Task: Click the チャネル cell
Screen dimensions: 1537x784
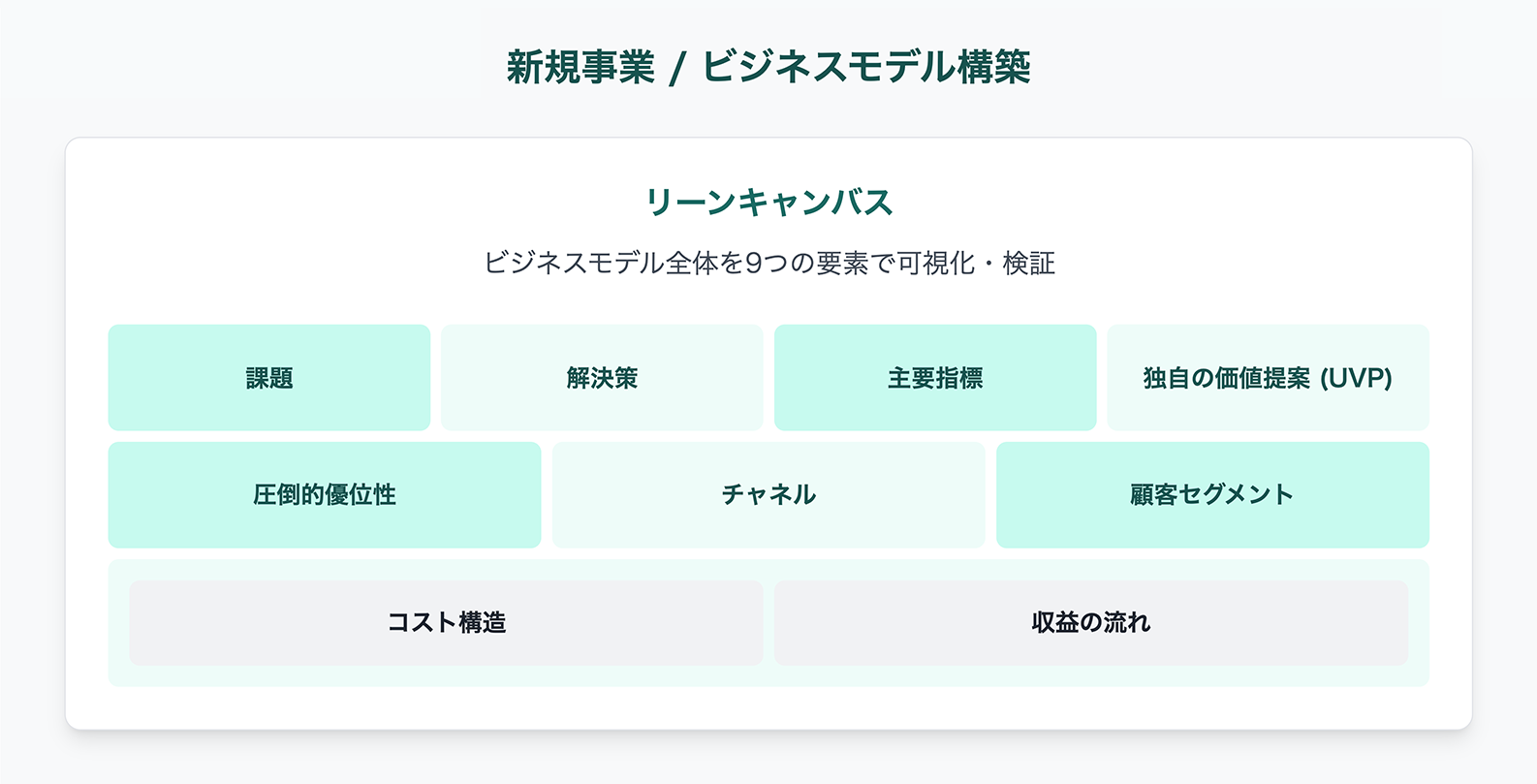Action: pyautogui.click(x=768, y=495)
